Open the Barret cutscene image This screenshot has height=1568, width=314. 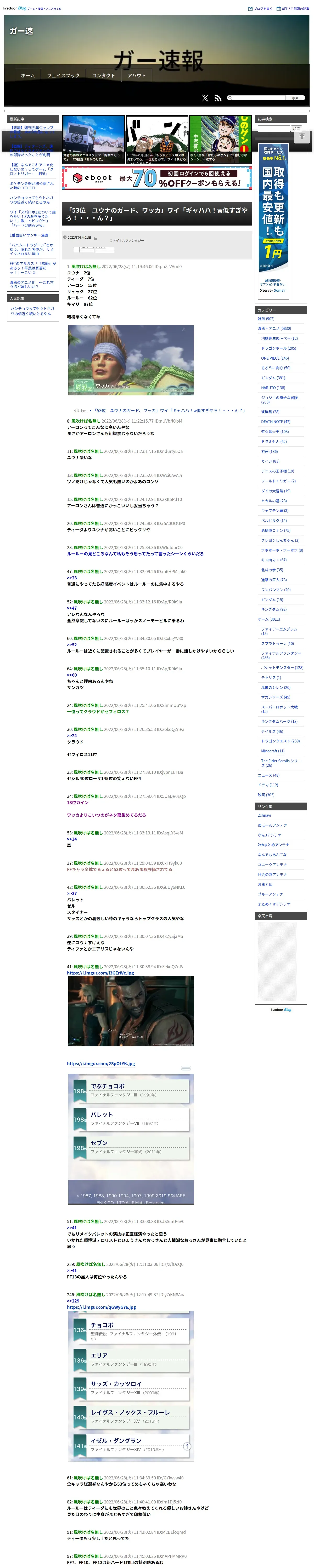click(131, 1011)
